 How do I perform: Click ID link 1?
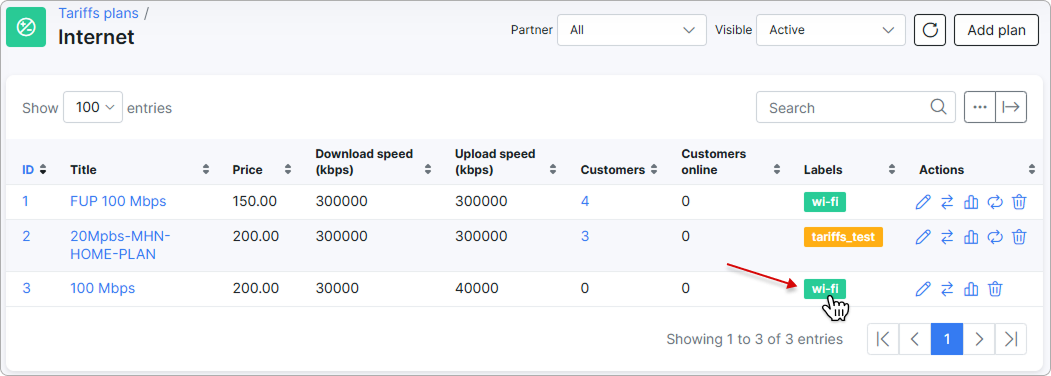pyautogui.click(x=25, y=201)
